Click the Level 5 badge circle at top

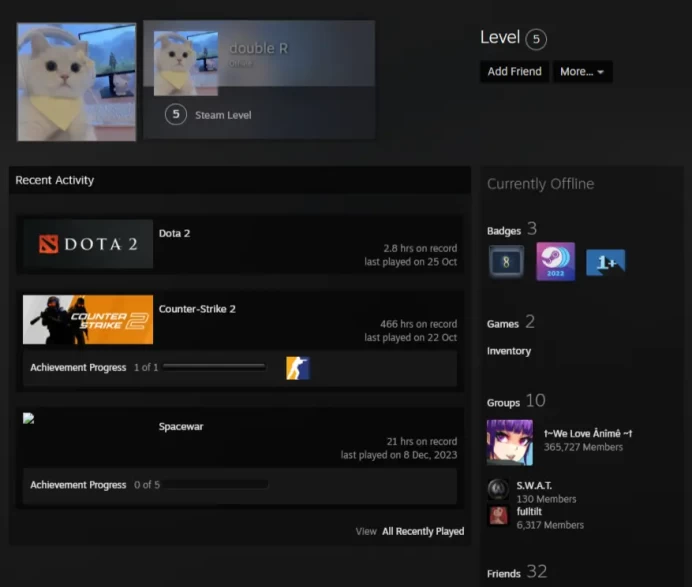pos(536,39)
